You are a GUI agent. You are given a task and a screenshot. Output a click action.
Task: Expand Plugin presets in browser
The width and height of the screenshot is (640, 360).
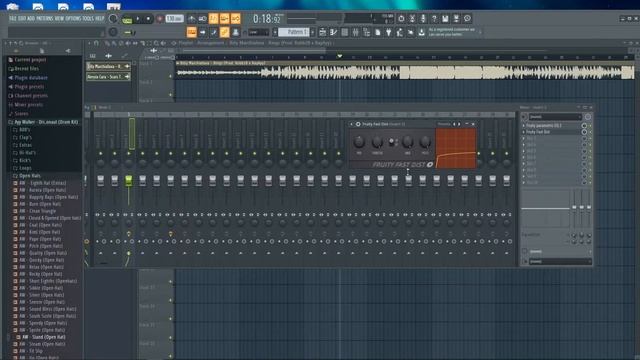[x=29, y=87]
